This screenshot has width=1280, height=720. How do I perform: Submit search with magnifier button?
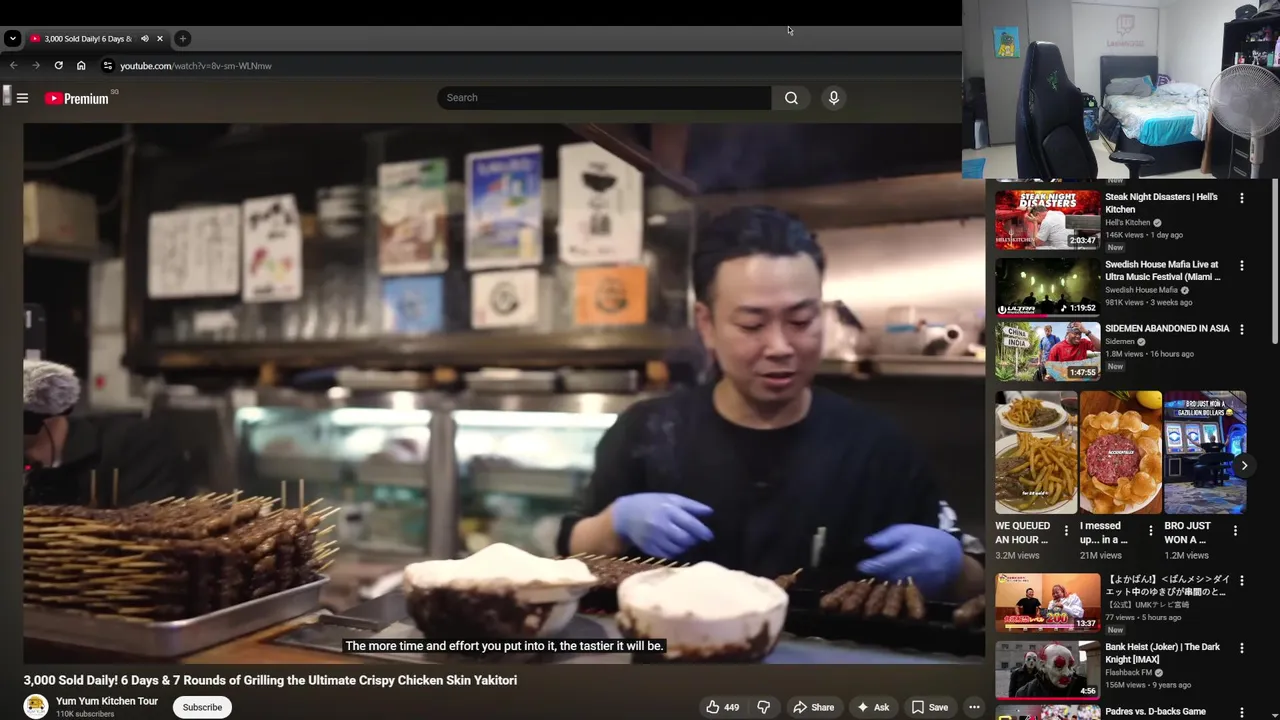pyautogui.click(x=791, y=98)
